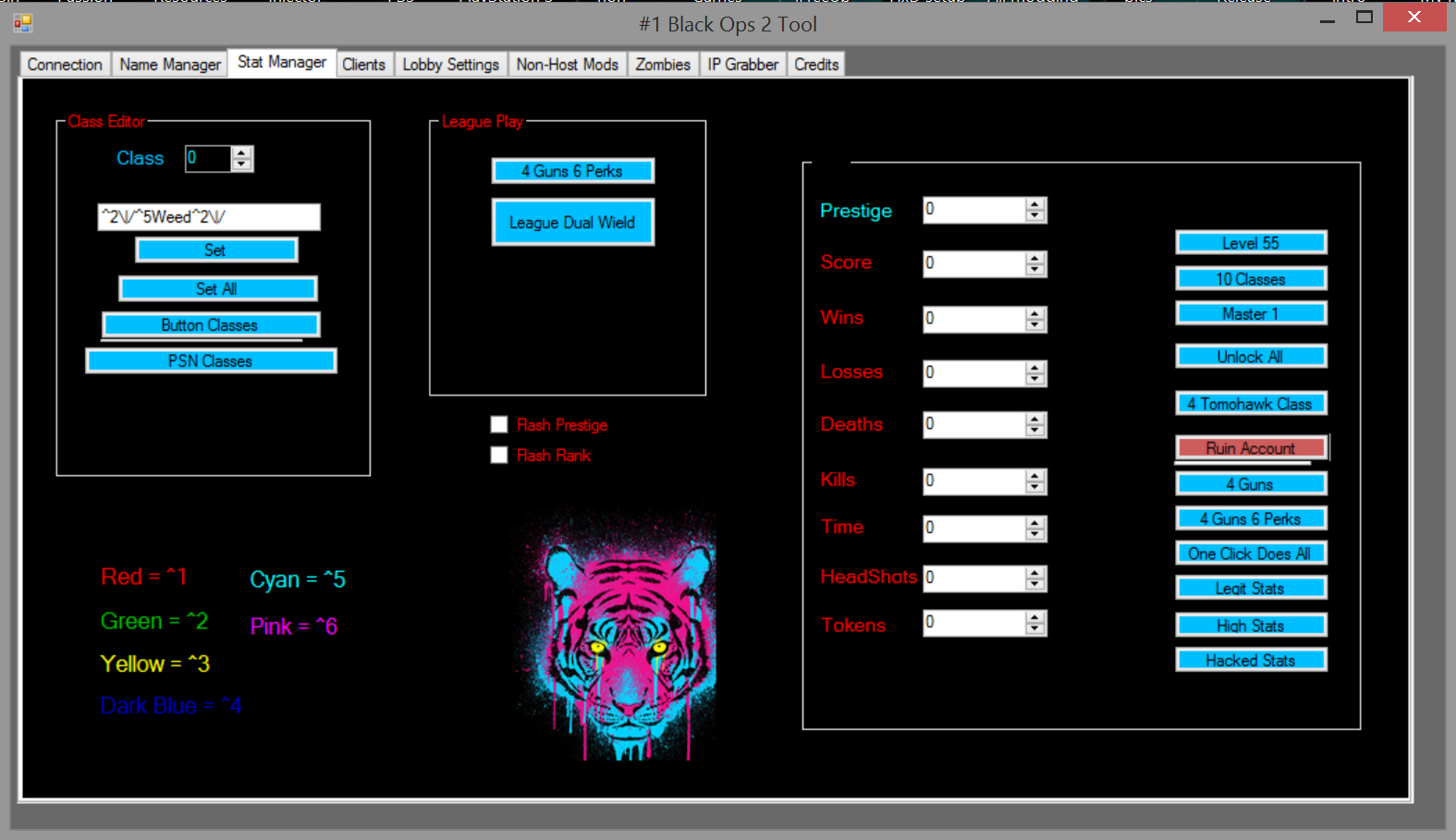Apply Legit Stats

coord(1251,589)
